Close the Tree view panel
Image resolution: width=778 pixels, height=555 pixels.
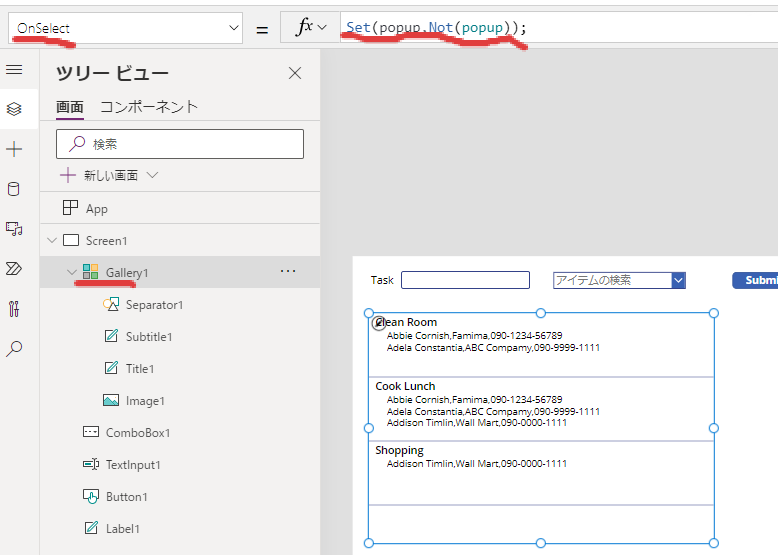coord(295,73)
